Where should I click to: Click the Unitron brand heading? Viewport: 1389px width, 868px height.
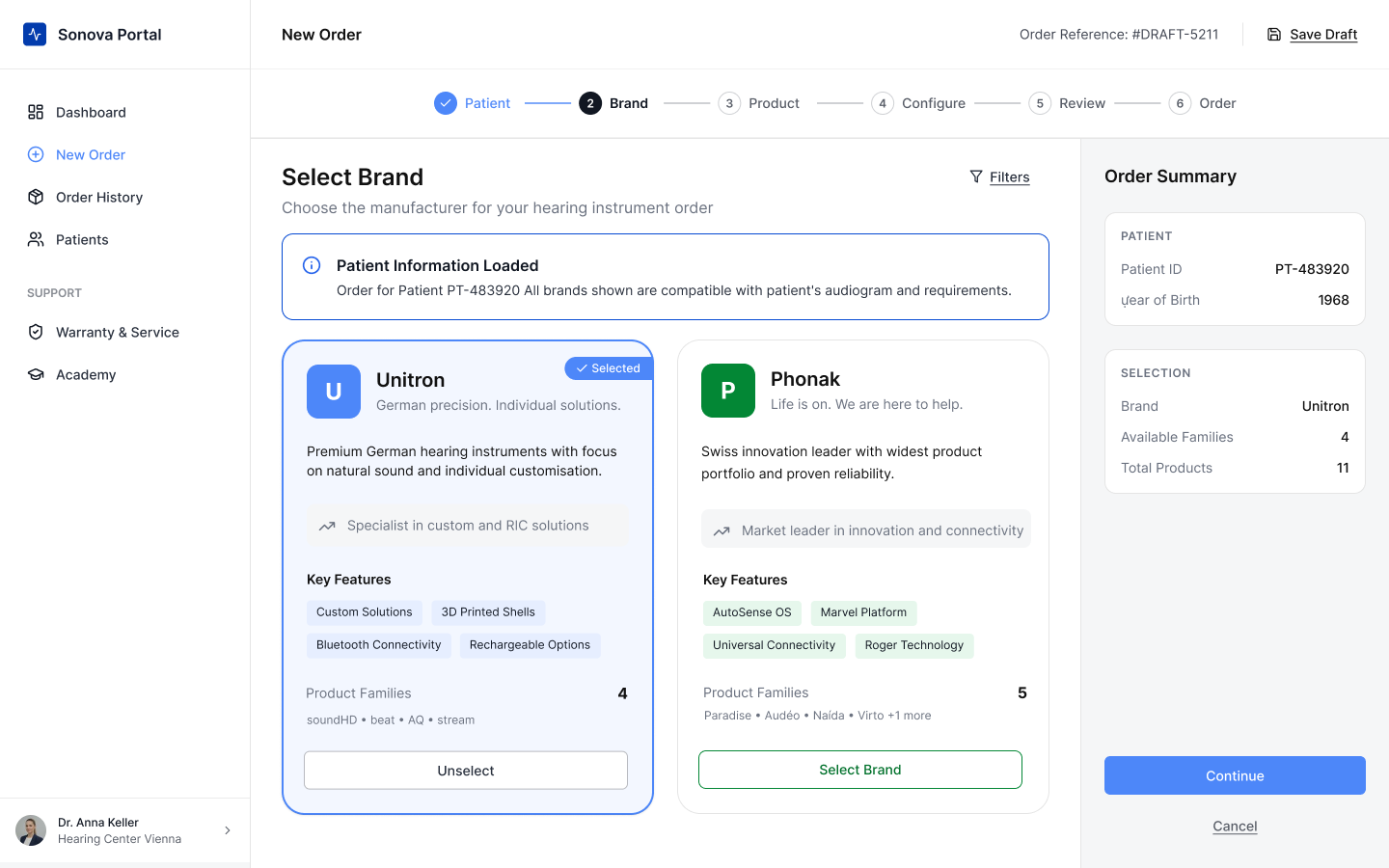click(411, 380)
